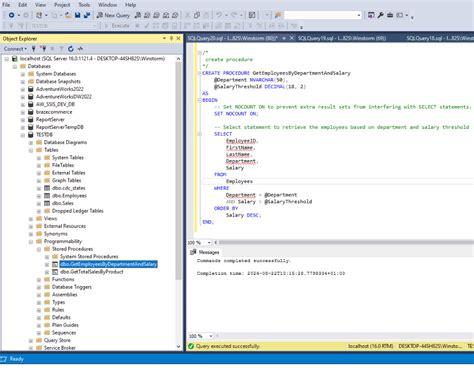Collapse the Stored Procedures folder
Screen dimensions: 474x379
[39, 249]
